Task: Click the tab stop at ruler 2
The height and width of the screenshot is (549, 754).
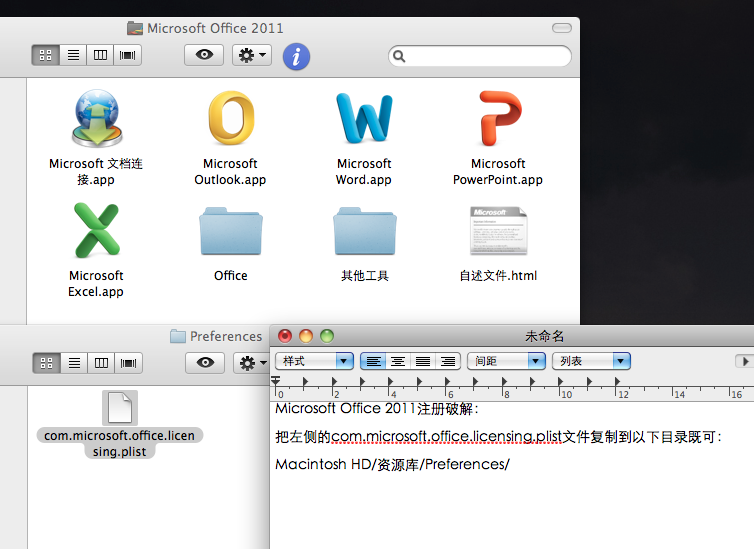Action: pos(334,382)
